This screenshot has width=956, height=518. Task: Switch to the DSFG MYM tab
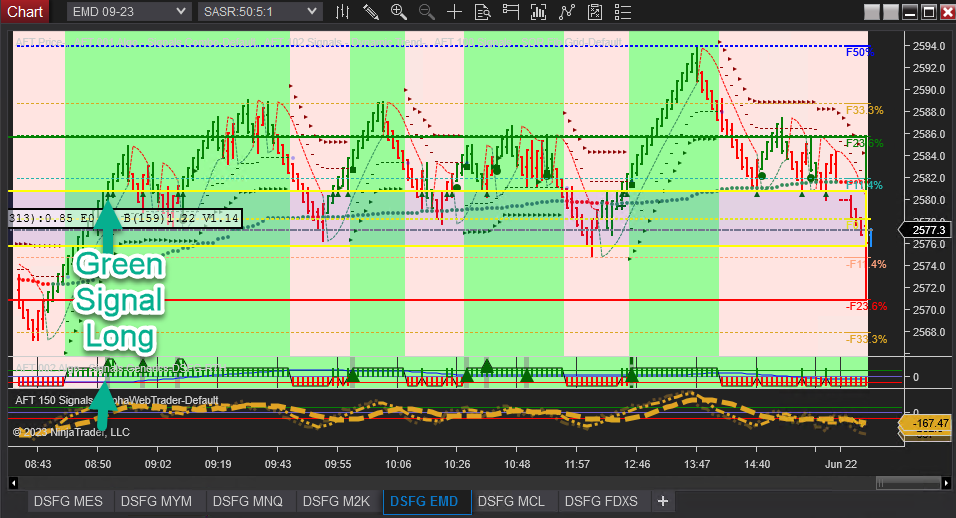pos(156,502)
